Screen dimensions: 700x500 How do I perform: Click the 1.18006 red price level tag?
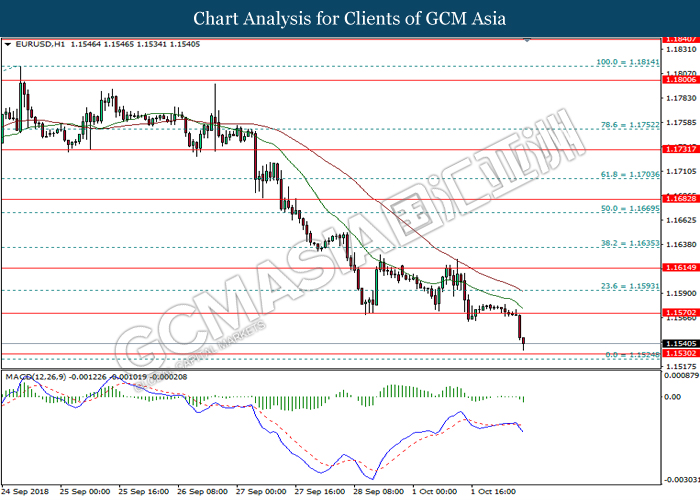pos(680,79)
